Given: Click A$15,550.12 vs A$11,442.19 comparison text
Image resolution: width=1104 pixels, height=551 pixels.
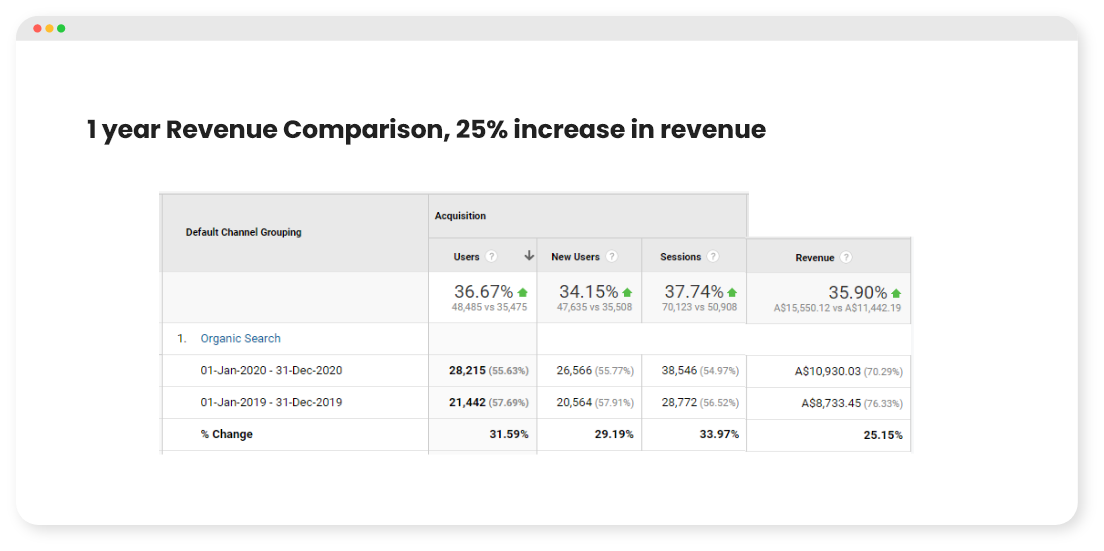Looking at the screenshot, I should click(x=837, y=308).
